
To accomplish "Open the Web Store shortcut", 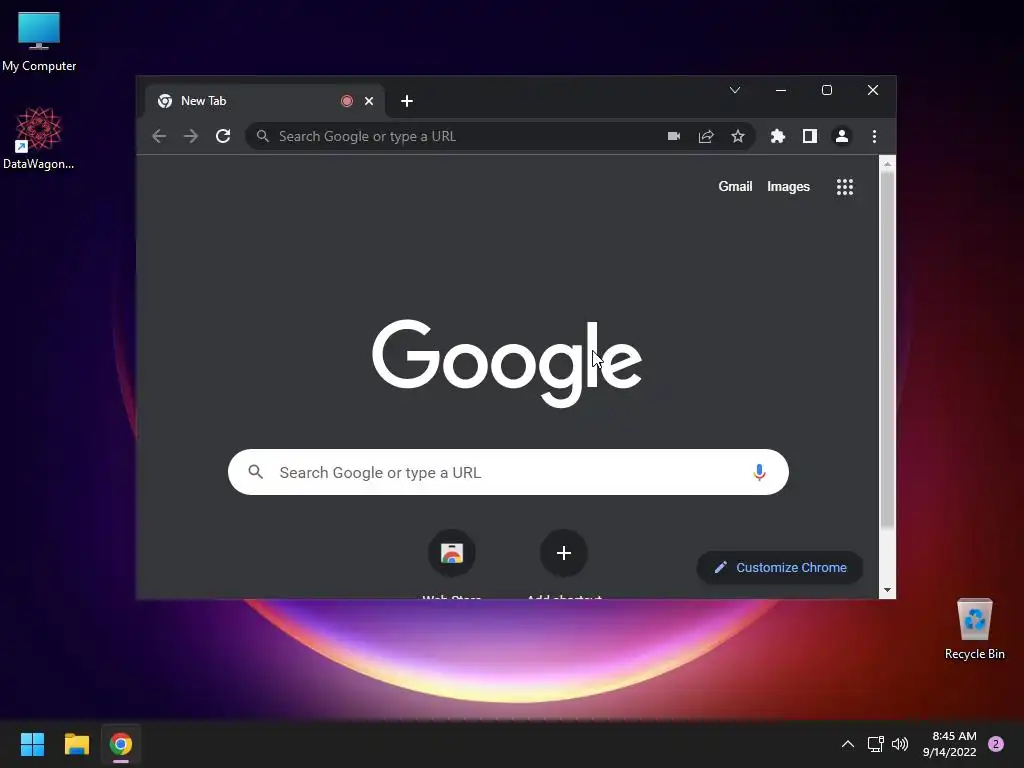I will pyautogui.click(x=451, y=553).
